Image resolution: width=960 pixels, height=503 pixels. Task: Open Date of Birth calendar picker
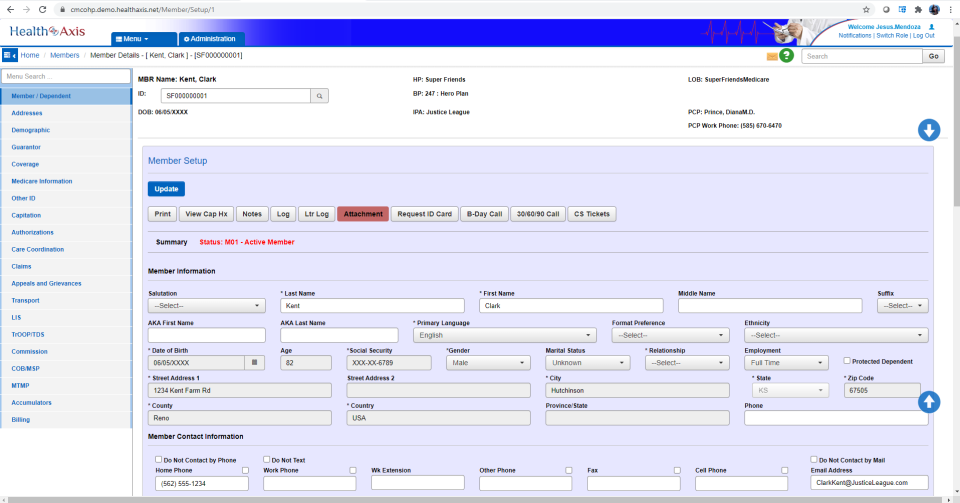(255, 363)
